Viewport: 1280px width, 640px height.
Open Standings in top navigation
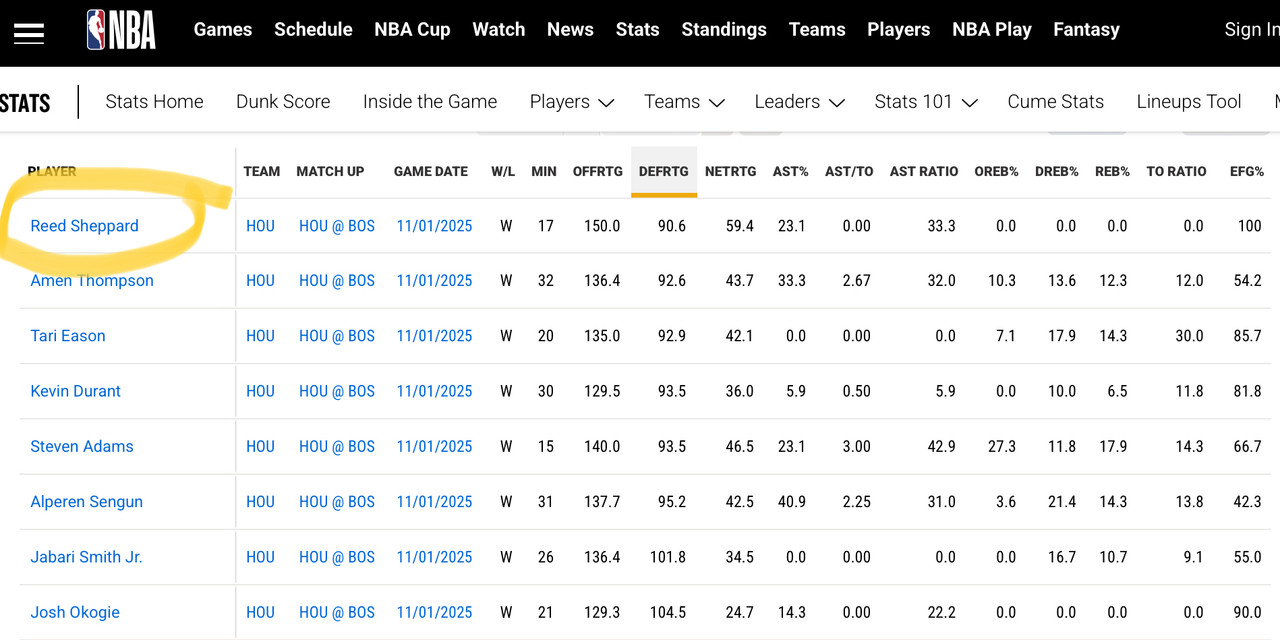(x=724, y=30)
